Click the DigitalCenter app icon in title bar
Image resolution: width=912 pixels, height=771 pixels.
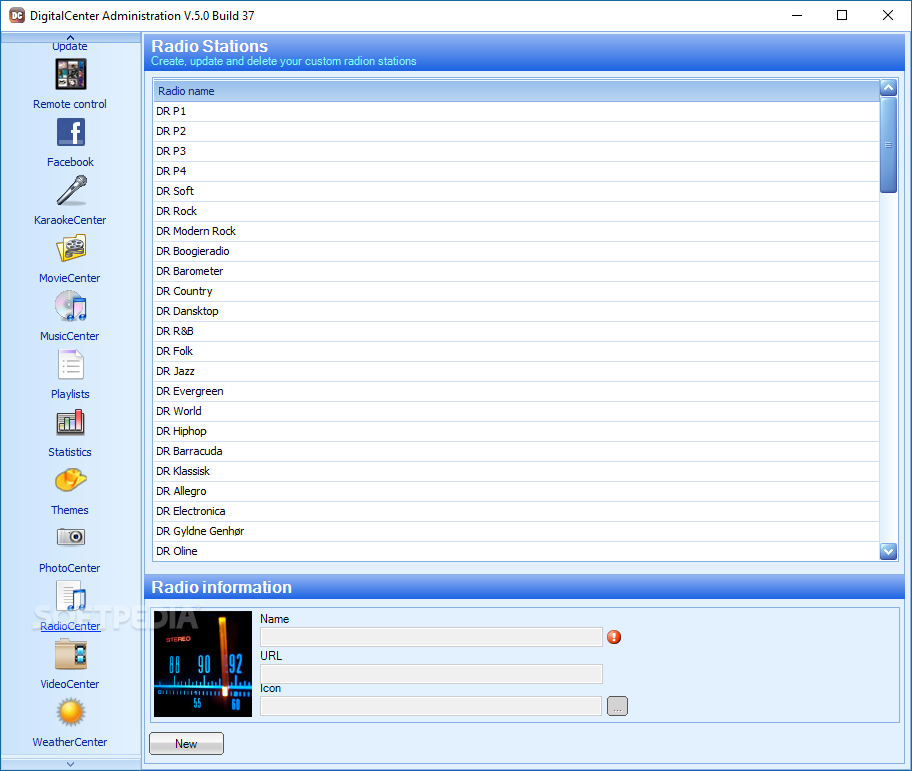[x=17, y=15]
